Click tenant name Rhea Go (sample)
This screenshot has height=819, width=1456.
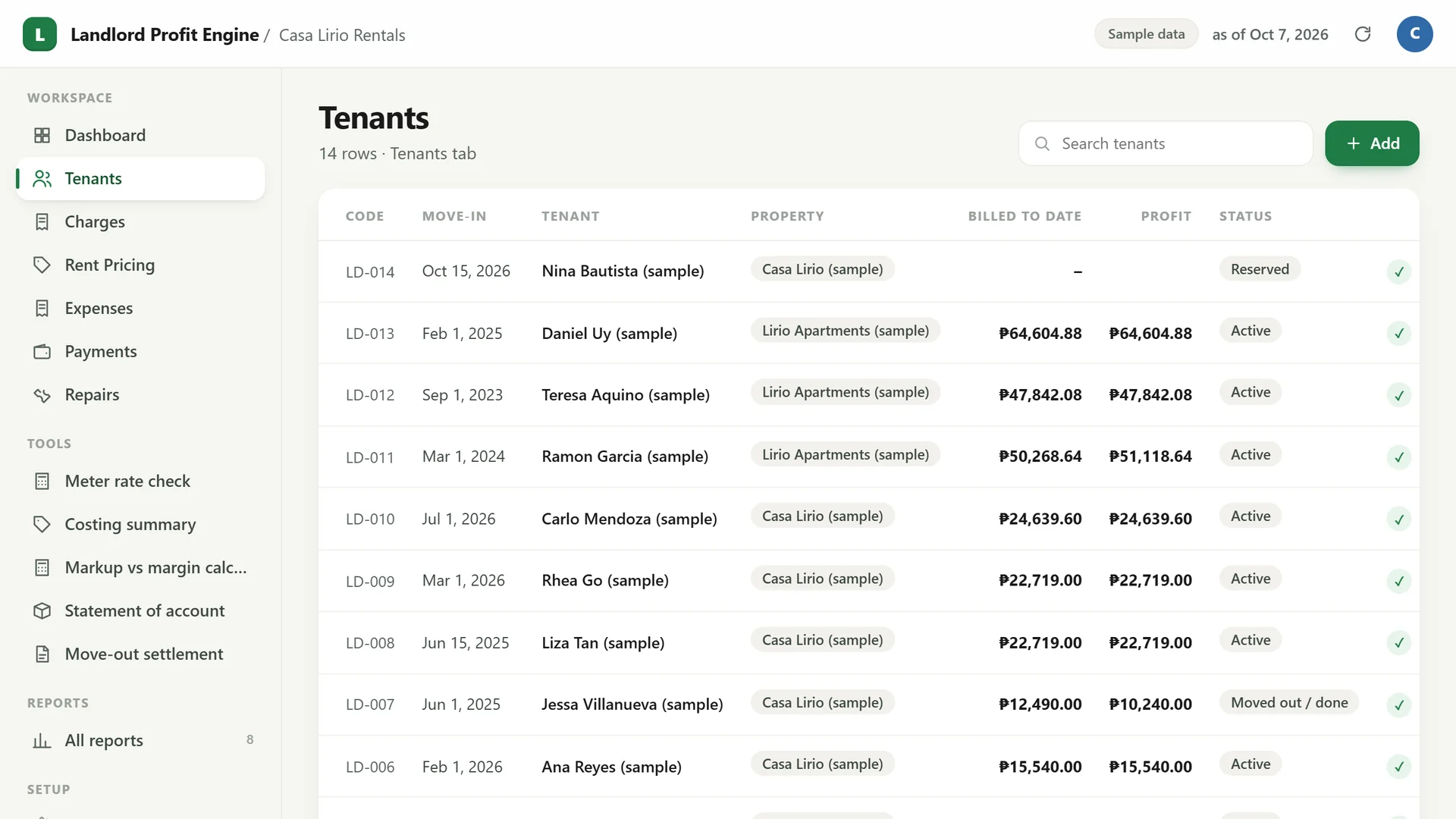605,580
